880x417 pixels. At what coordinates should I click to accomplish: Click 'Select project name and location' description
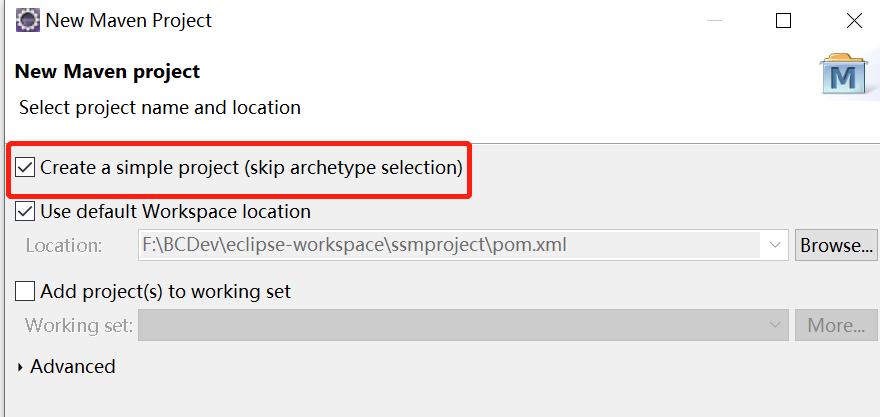(x=160, y=107)
